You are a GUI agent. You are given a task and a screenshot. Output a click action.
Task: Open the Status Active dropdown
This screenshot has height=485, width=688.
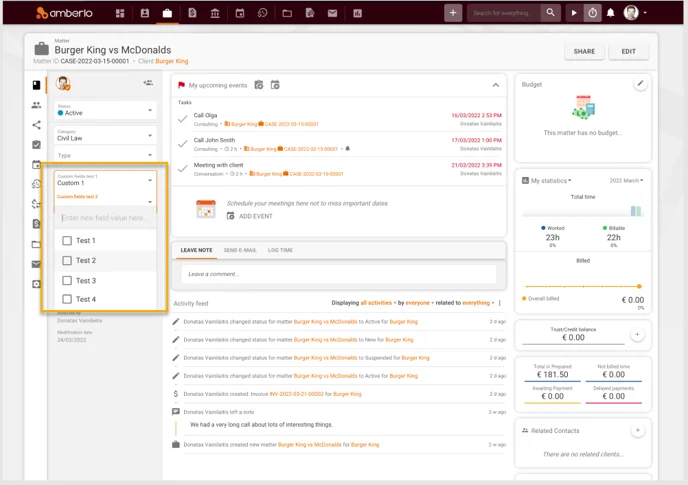105,110
